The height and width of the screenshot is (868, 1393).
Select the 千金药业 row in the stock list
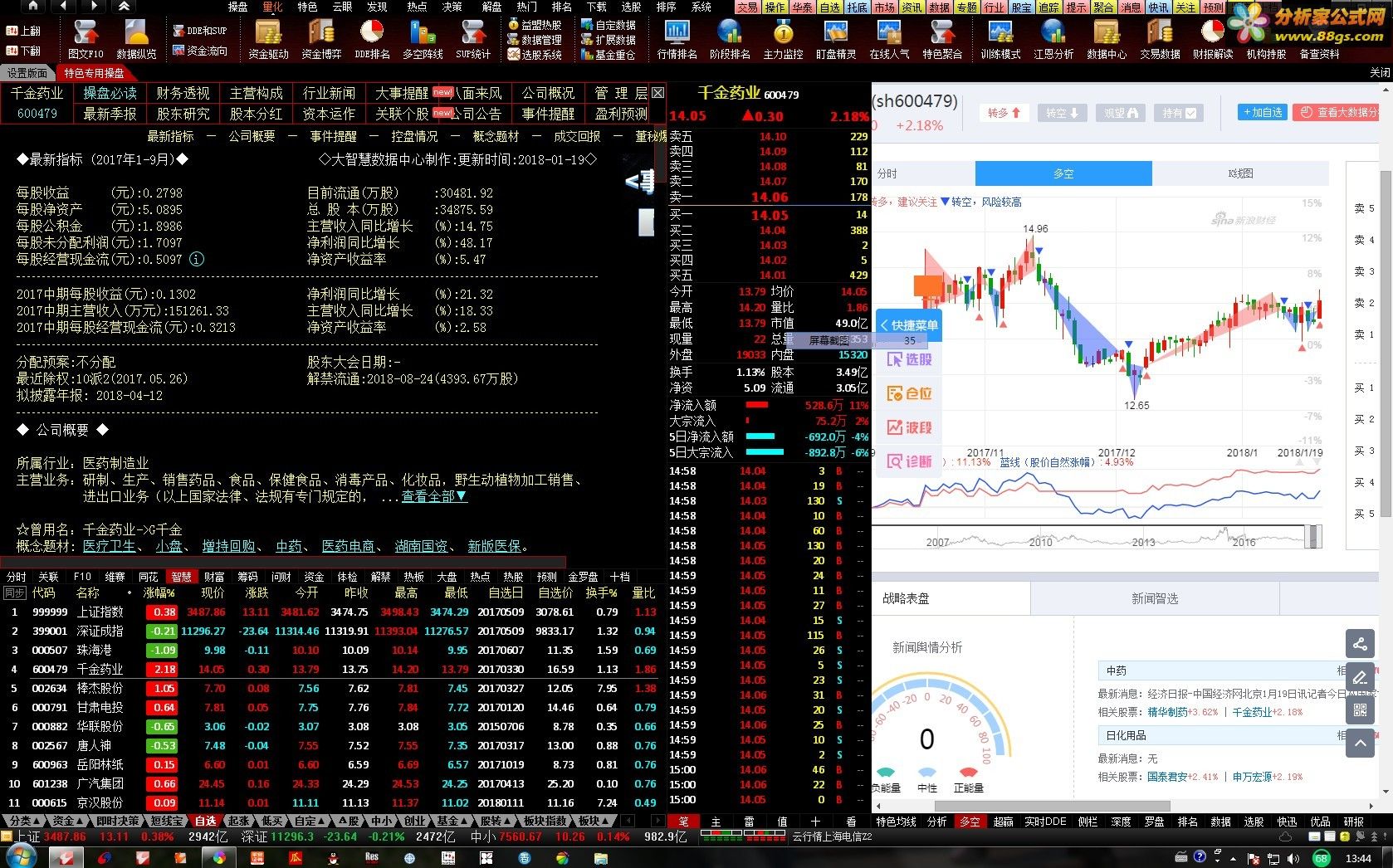click(x=332, y=669)
